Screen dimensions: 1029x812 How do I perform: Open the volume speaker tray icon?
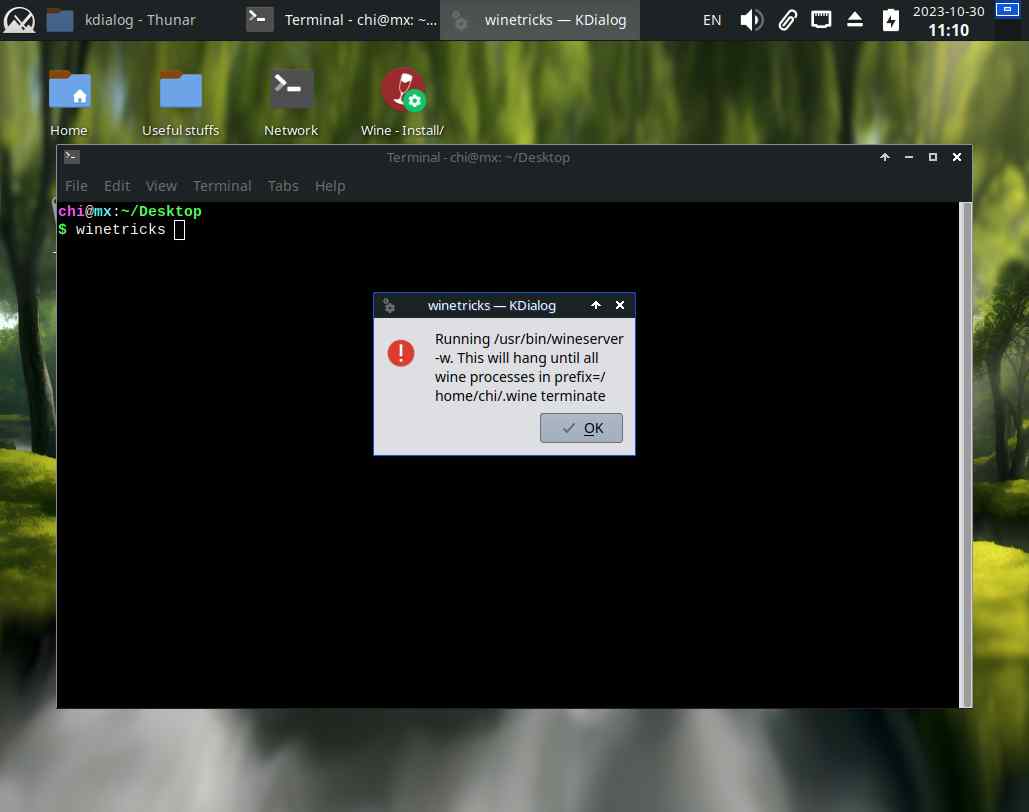751,20
